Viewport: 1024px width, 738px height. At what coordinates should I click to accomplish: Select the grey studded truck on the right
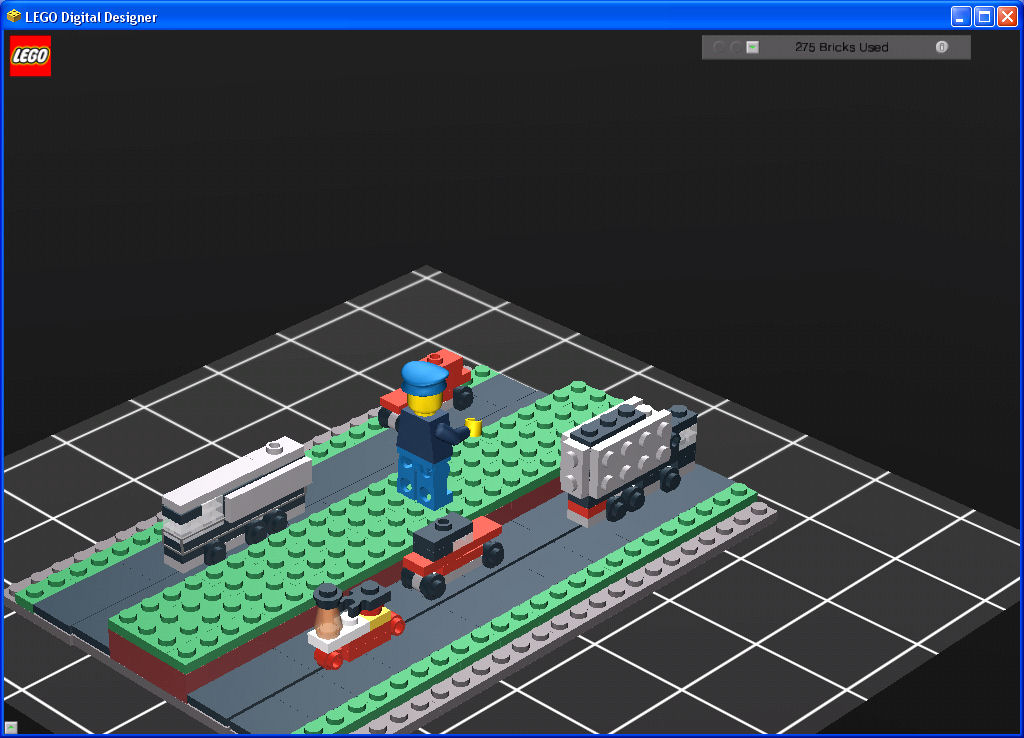[625, 455]
